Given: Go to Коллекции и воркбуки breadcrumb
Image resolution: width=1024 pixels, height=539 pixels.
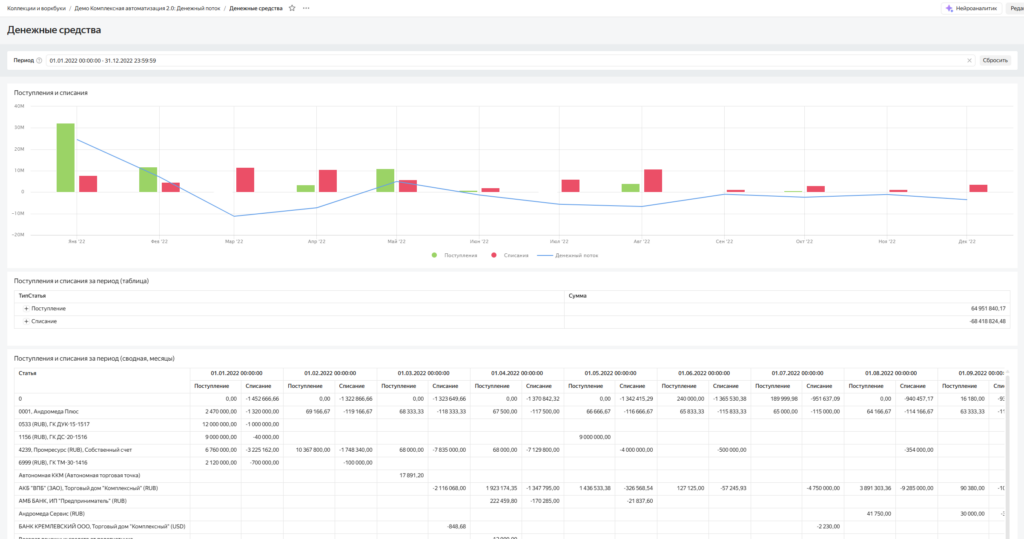Looking at the screenshot, I should (x=35, y=8).
